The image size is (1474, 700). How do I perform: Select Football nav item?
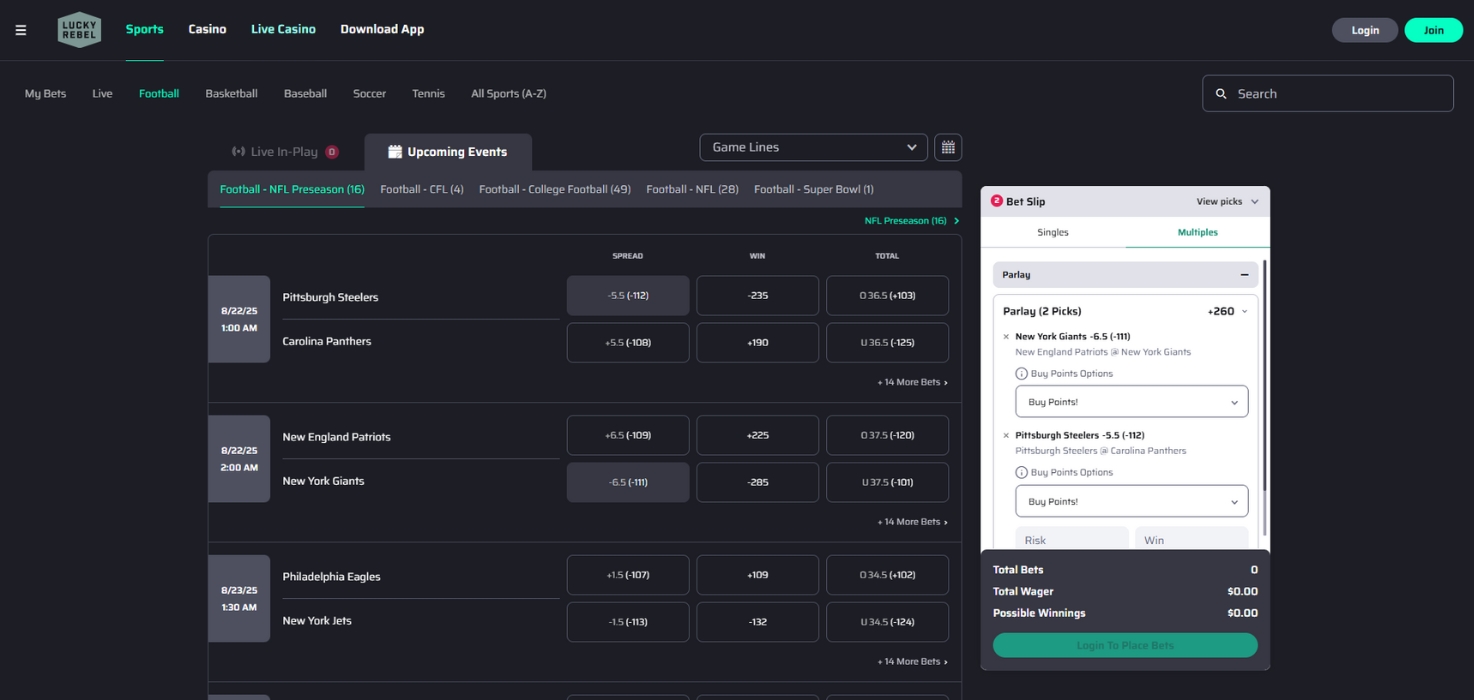coord(159,94)
